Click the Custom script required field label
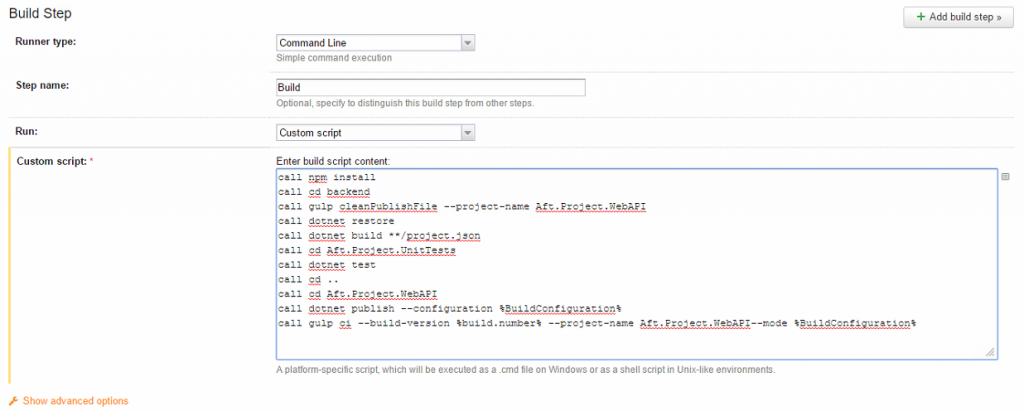The image size is (1024, 411). coord(52,161)
